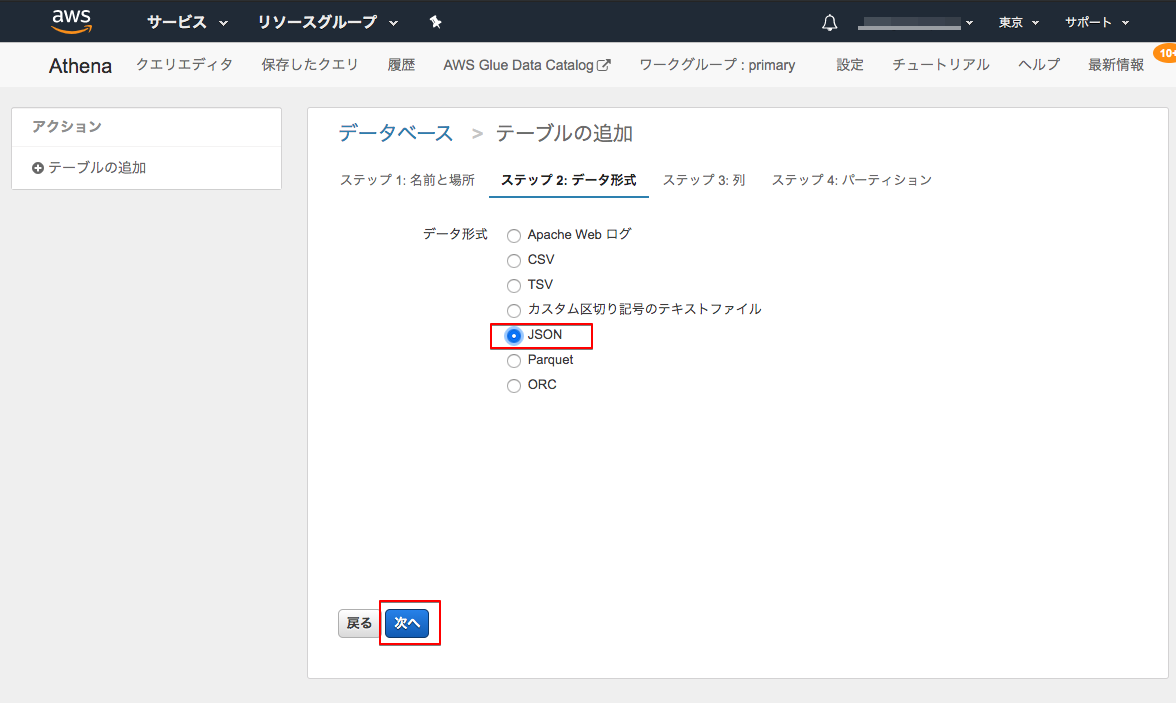Screen dimensions: 1176x703
Task: Choose the Parquet data format
Action: pos(514,361)
